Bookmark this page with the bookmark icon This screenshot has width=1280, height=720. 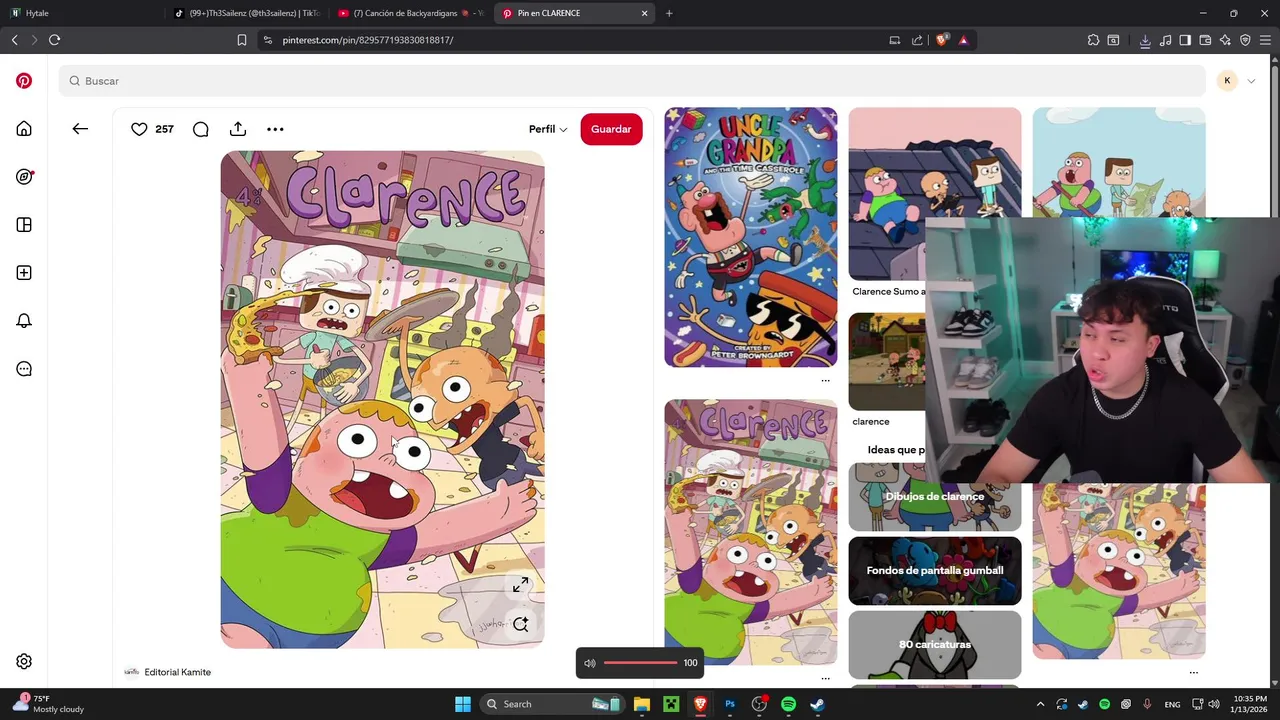coord(241,40)
